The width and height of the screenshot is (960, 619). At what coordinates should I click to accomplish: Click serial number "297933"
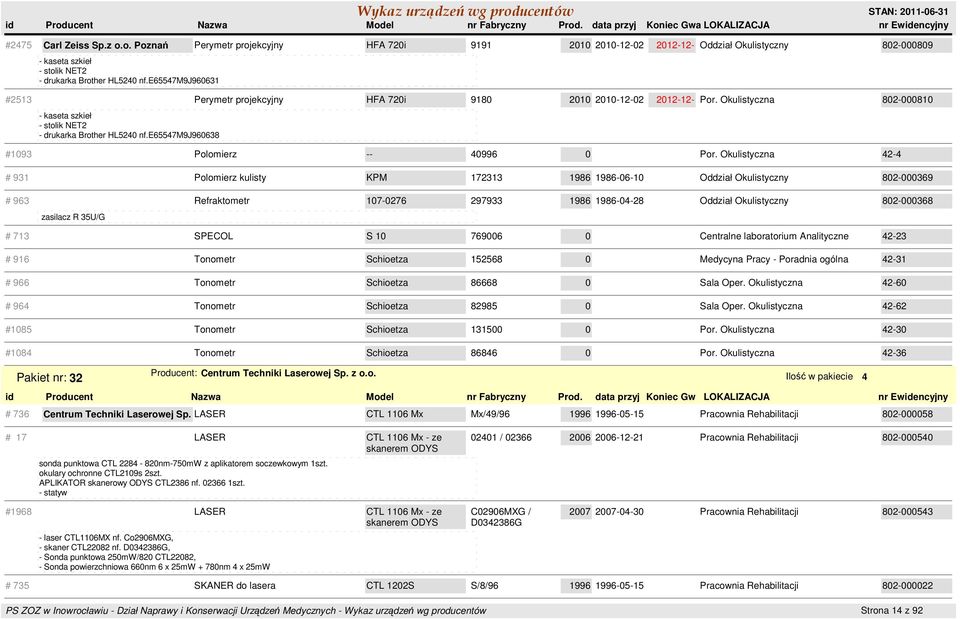486,201
